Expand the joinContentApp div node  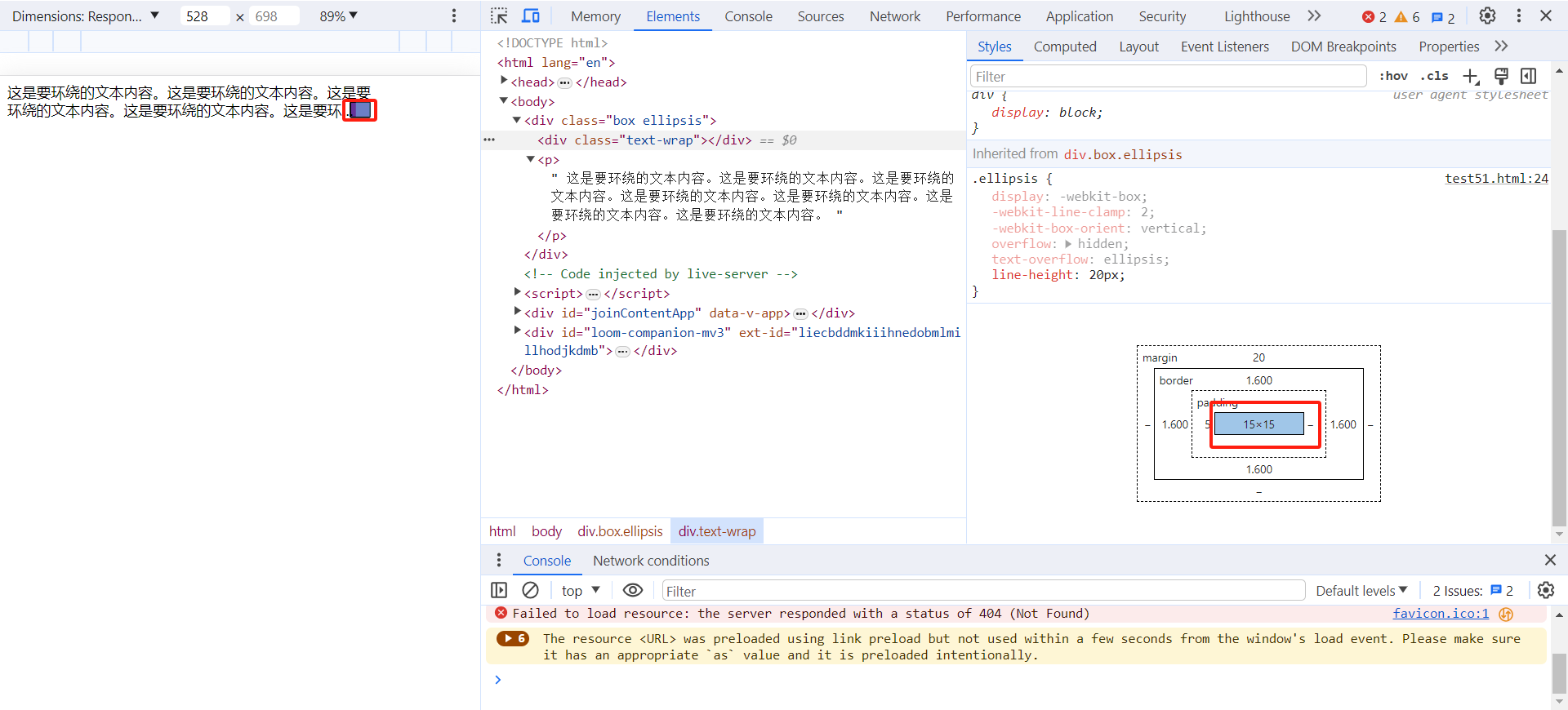pos(517,312)
